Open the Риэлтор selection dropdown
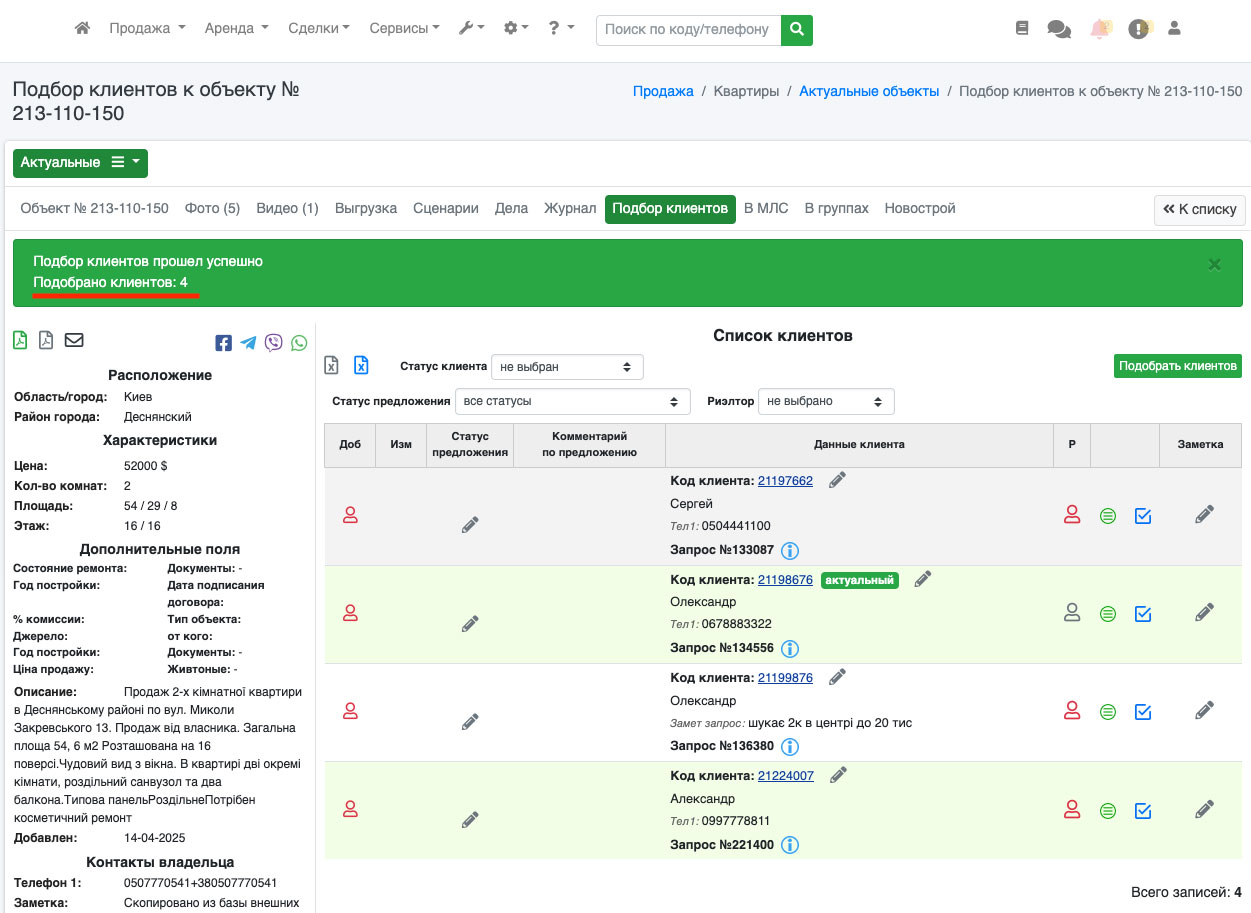 coord(825,401)
